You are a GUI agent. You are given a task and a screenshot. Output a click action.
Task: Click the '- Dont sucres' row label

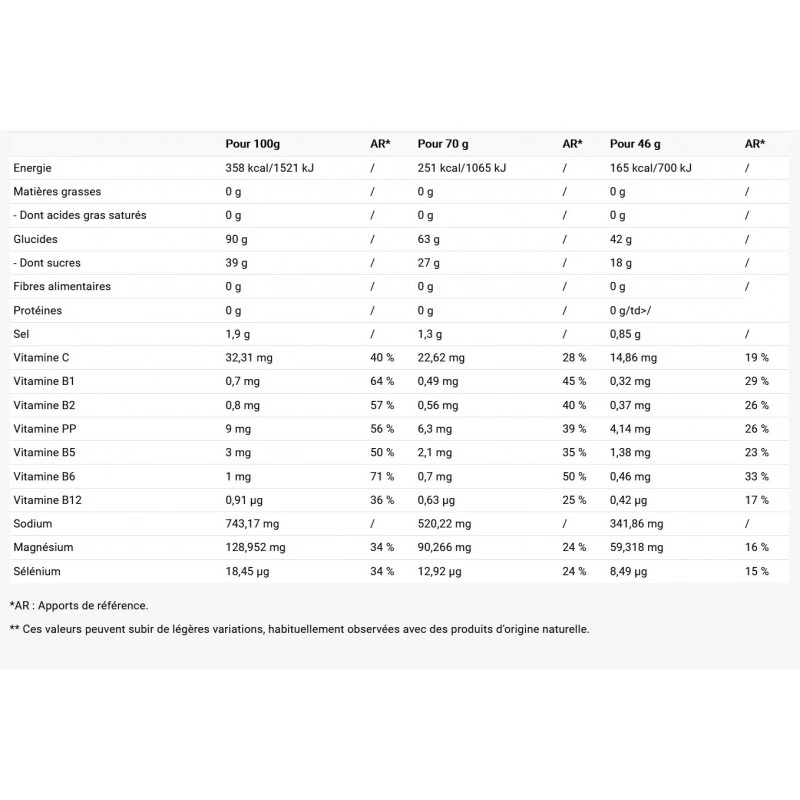pyautogui.click(x=47, y=263)
